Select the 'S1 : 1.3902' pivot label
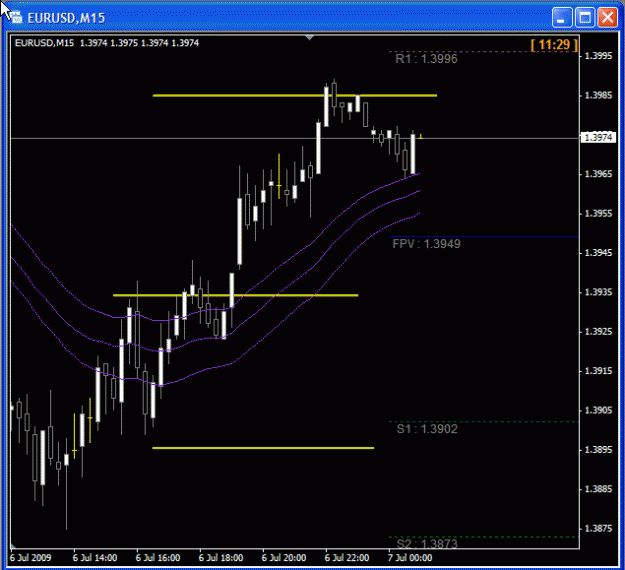Viewport: 625px width, 570px height. (427, 429)
